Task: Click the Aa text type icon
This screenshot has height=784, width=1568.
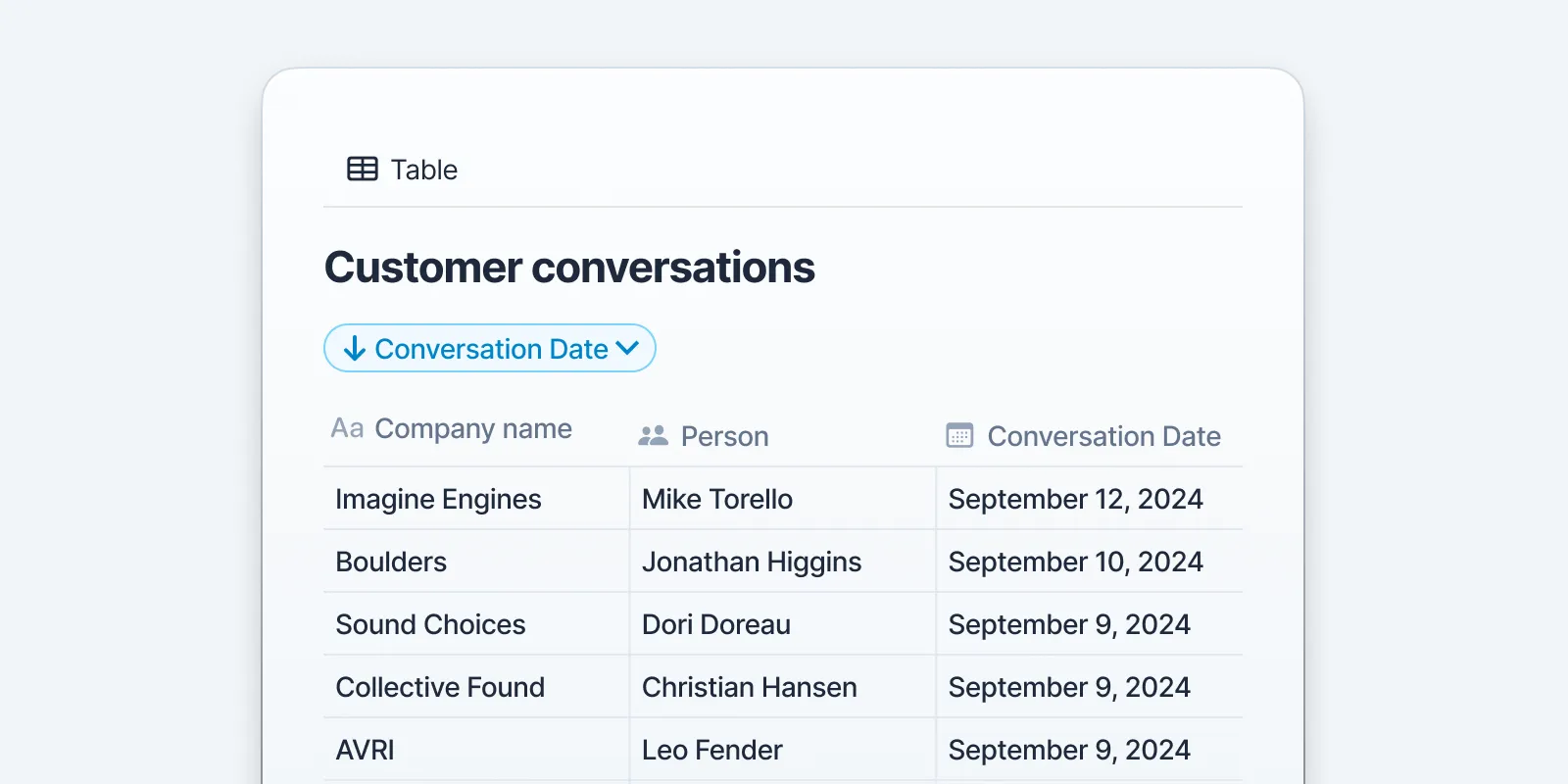Action: pyautogui.click(x=347, y=429)
